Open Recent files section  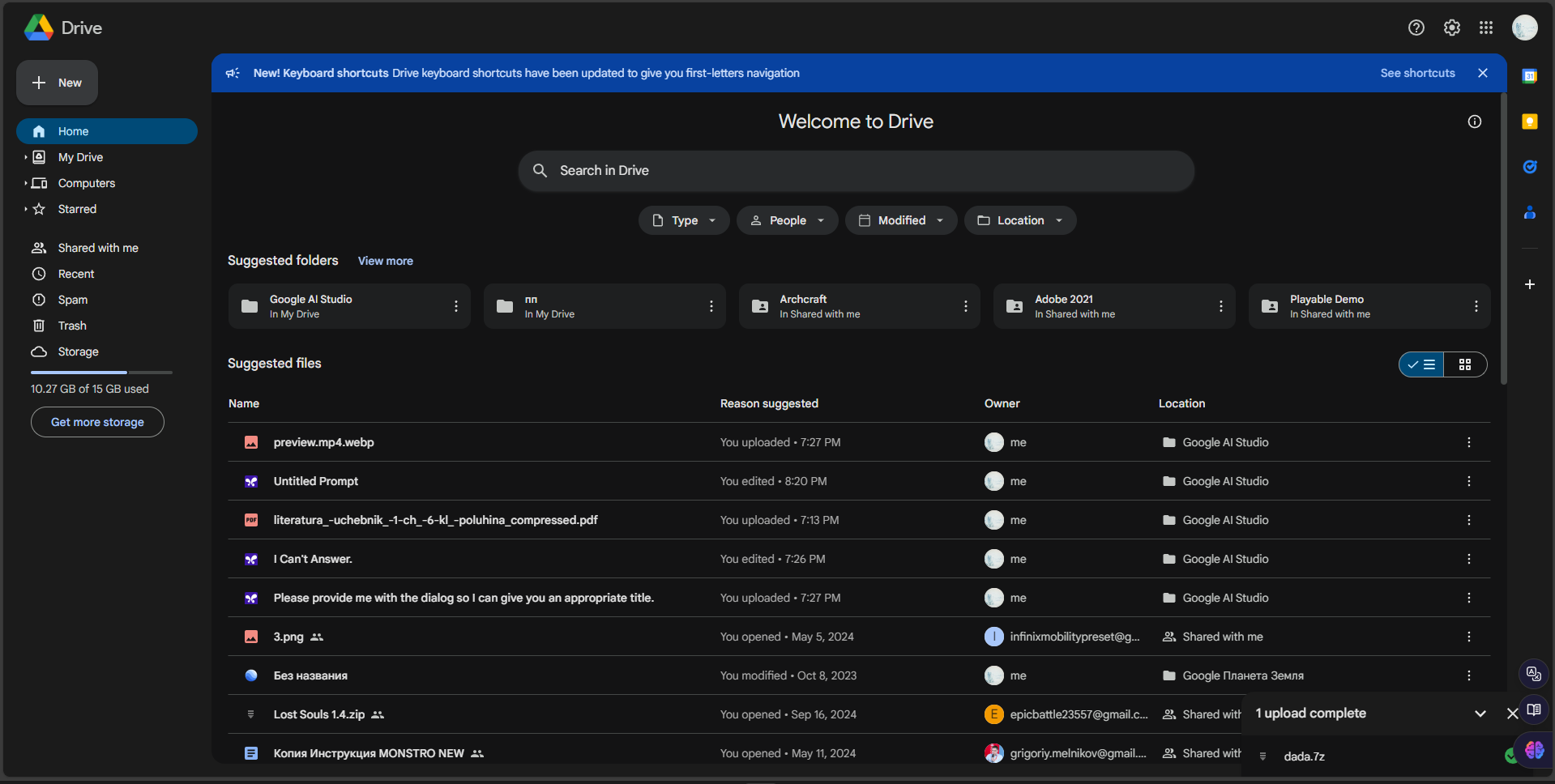pyautogui.click(x=107, y=274)
